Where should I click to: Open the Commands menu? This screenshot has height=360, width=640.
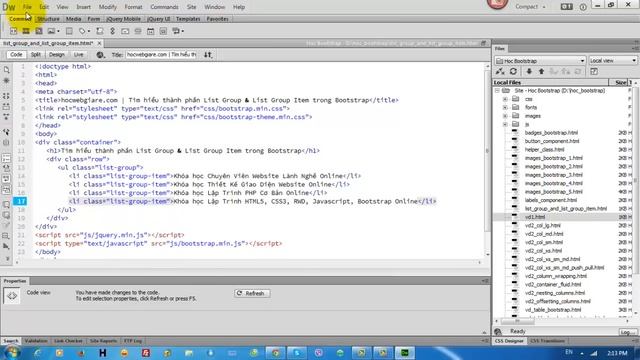coord(164,7)
